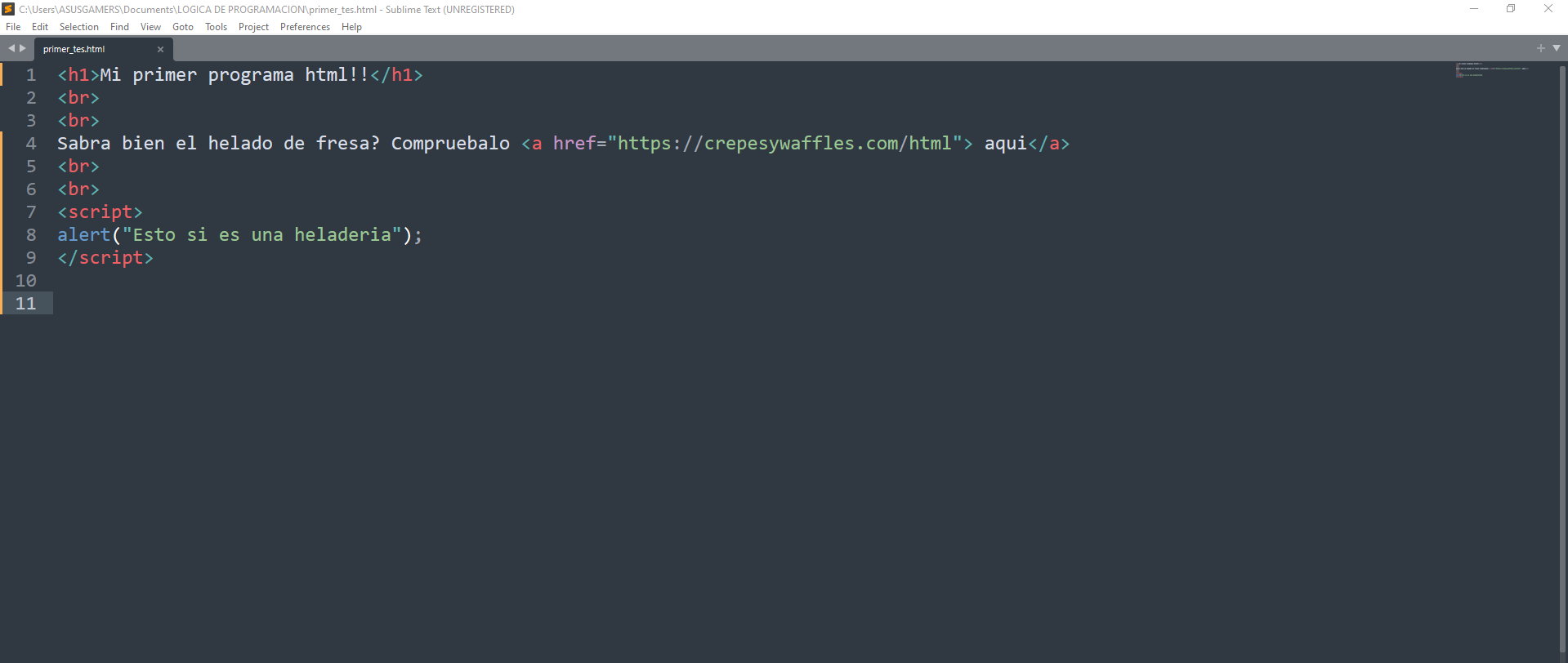Click line number 7 in the gutter

[x=31, y=212]
